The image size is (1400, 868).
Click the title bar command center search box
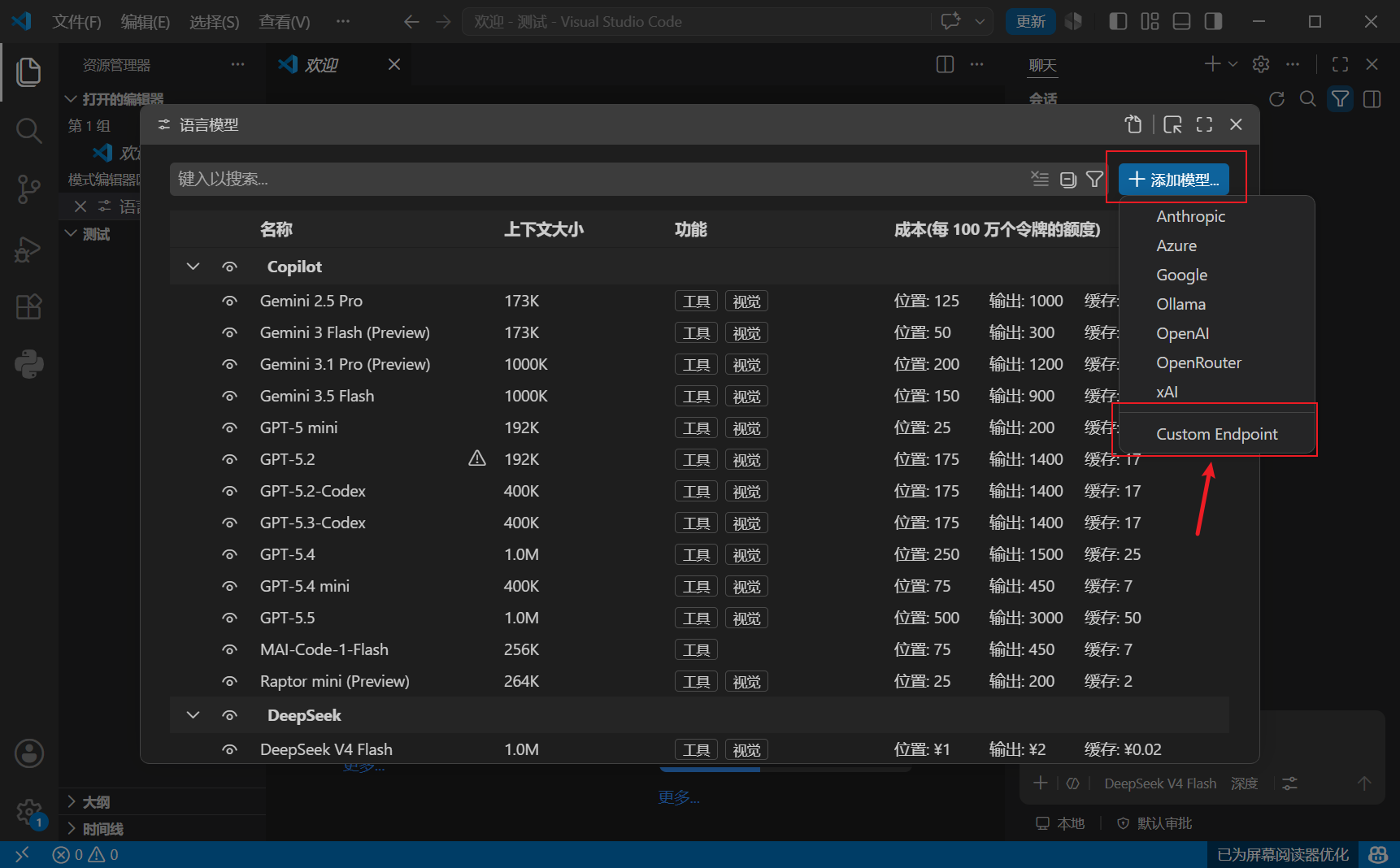[x=697, y=22]
